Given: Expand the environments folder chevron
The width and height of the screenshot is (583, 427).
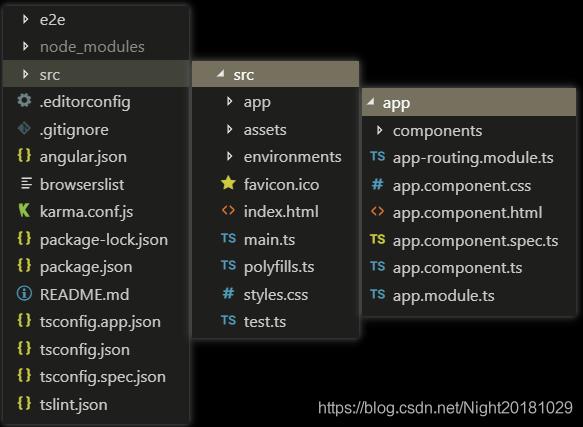Looking at the screenshot, I should [229, 156].
